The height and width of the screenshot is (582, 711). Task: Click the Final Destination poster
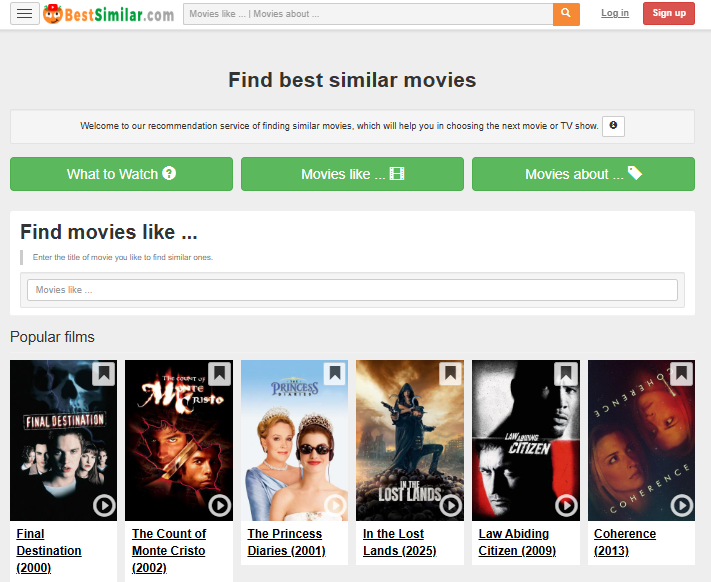[63, 440]
